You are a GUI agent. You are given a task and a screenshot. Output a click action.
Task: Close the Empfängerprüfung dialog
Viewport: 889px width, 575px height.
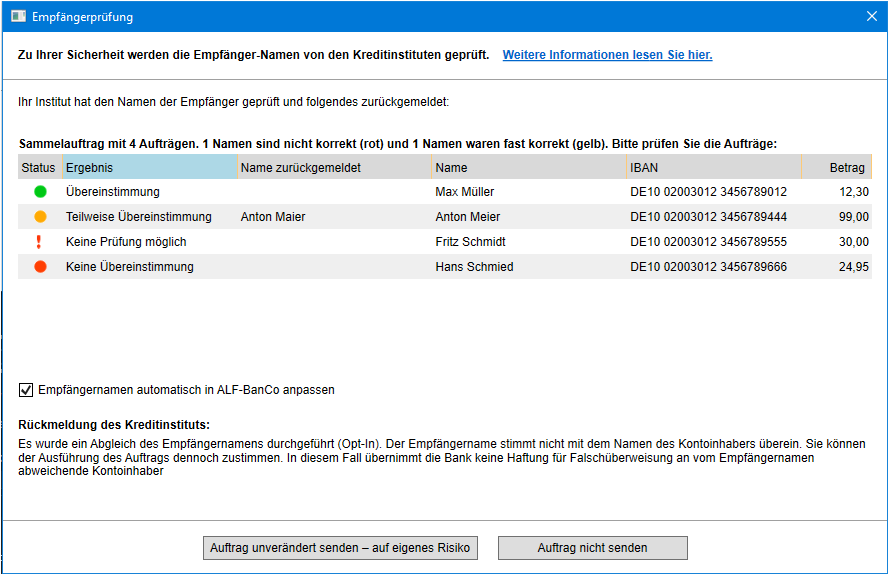(872, 16)
